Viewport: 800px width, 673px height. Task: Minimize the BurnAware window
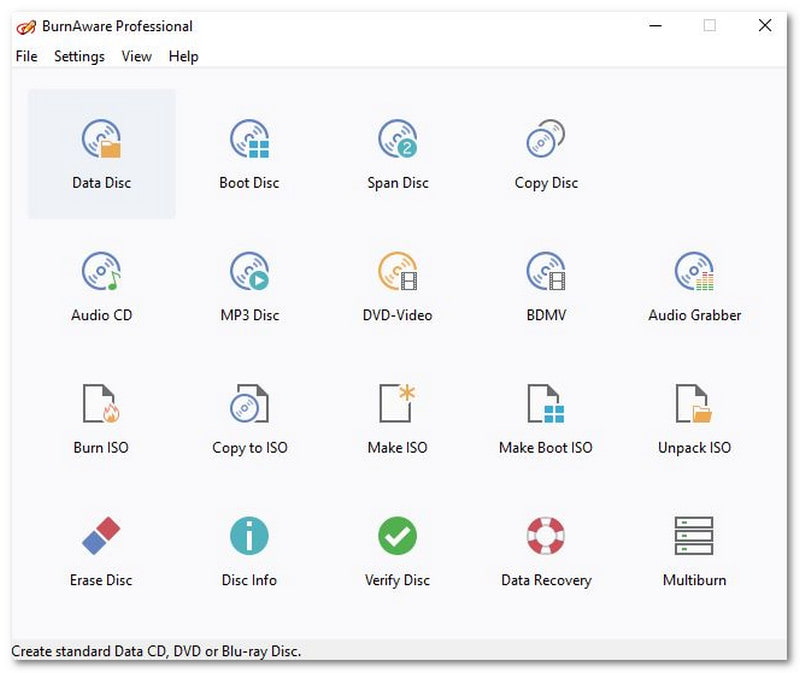[656, 26]
